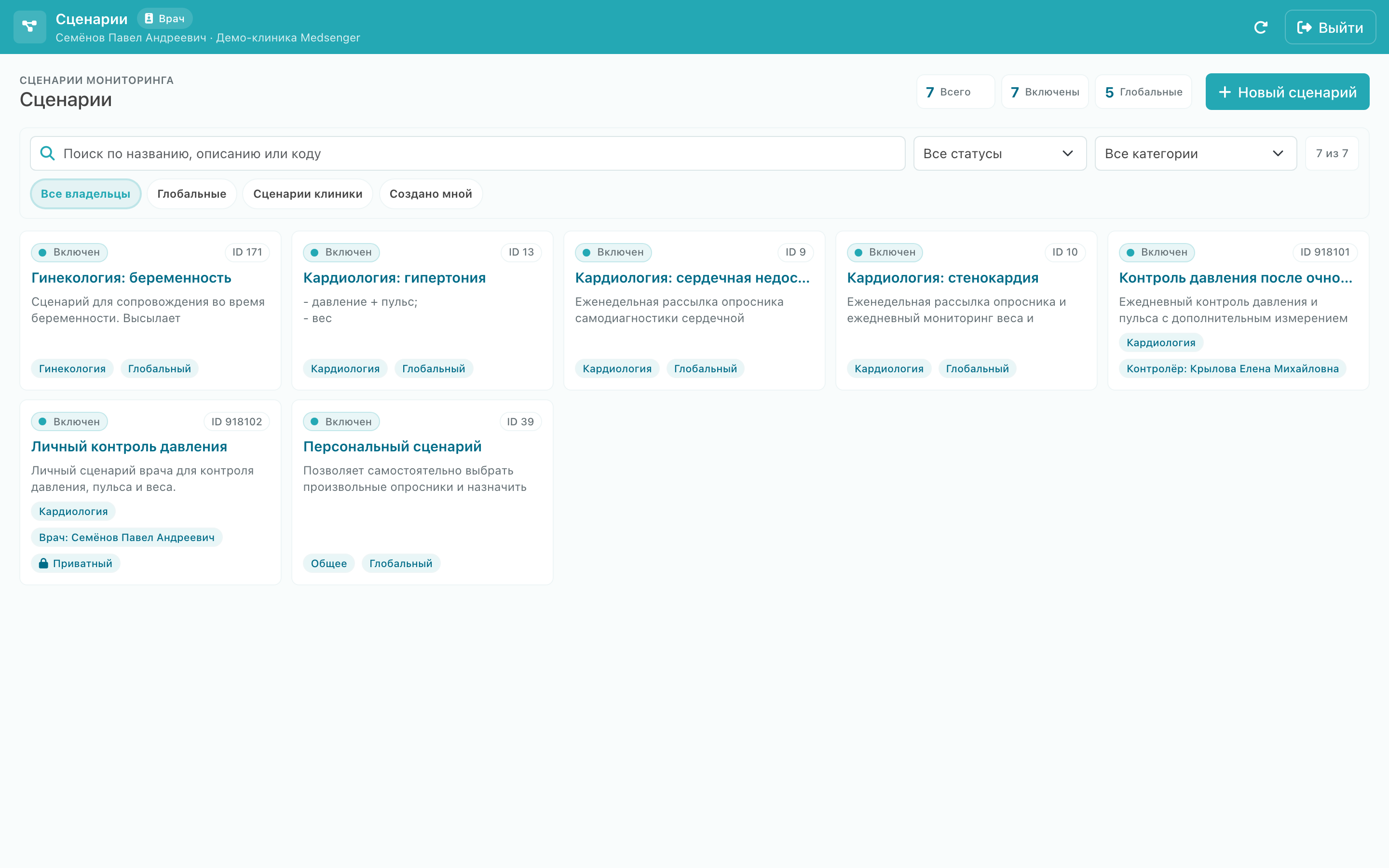Click Врач: Семёнов Павел Андреевич tag
This screenshot has height=868, width=1389.
127,537
